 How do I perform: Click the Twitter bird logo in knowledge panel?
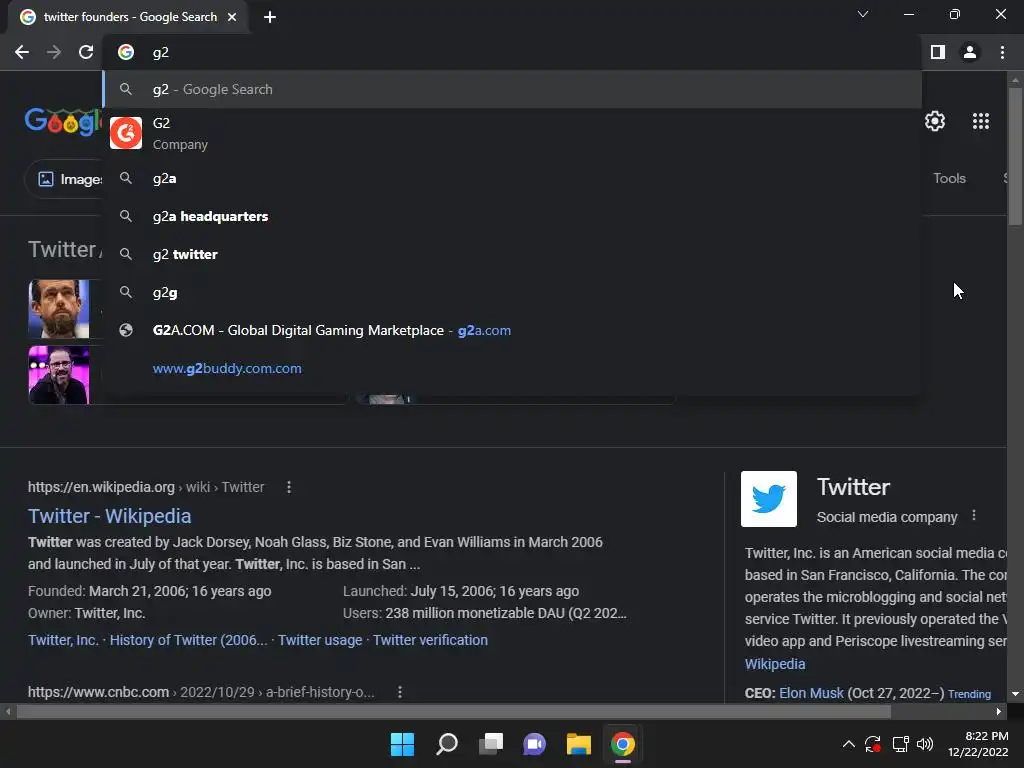pyautogui.click(x=769, y=499)
